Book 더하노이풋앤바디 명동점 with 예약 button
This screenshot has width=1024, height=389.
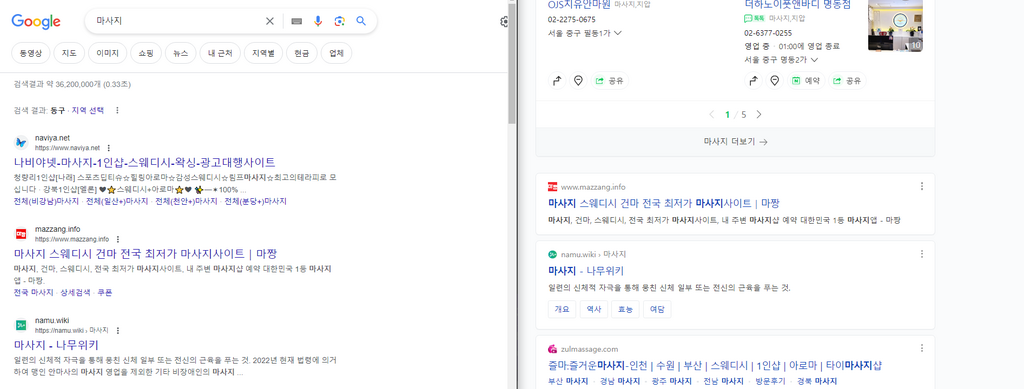[x=806, y=81]
